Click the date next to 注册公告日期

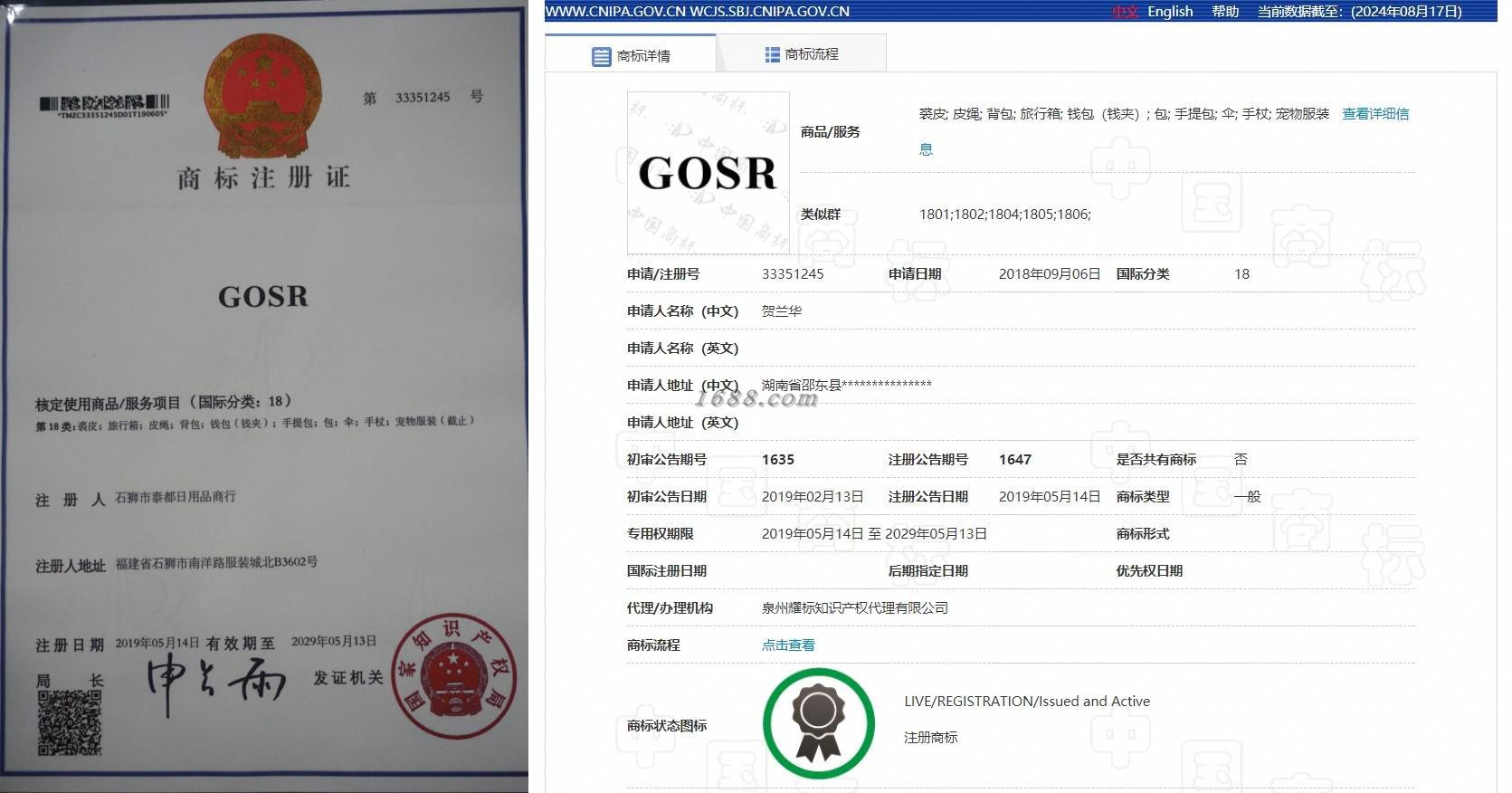pos(1050,497)
